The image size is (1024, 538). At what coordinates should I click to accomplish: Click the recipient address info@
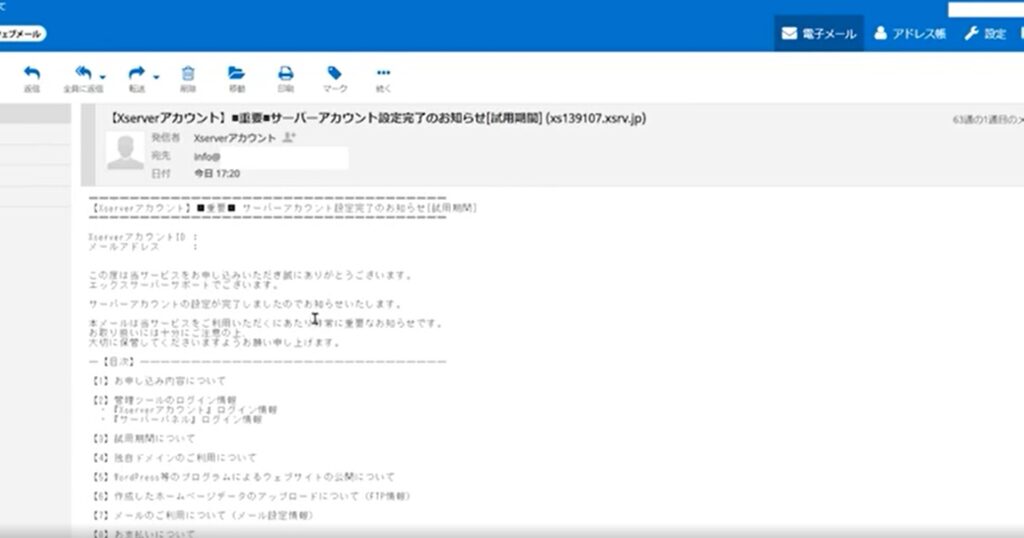click(x=207, y=157)
